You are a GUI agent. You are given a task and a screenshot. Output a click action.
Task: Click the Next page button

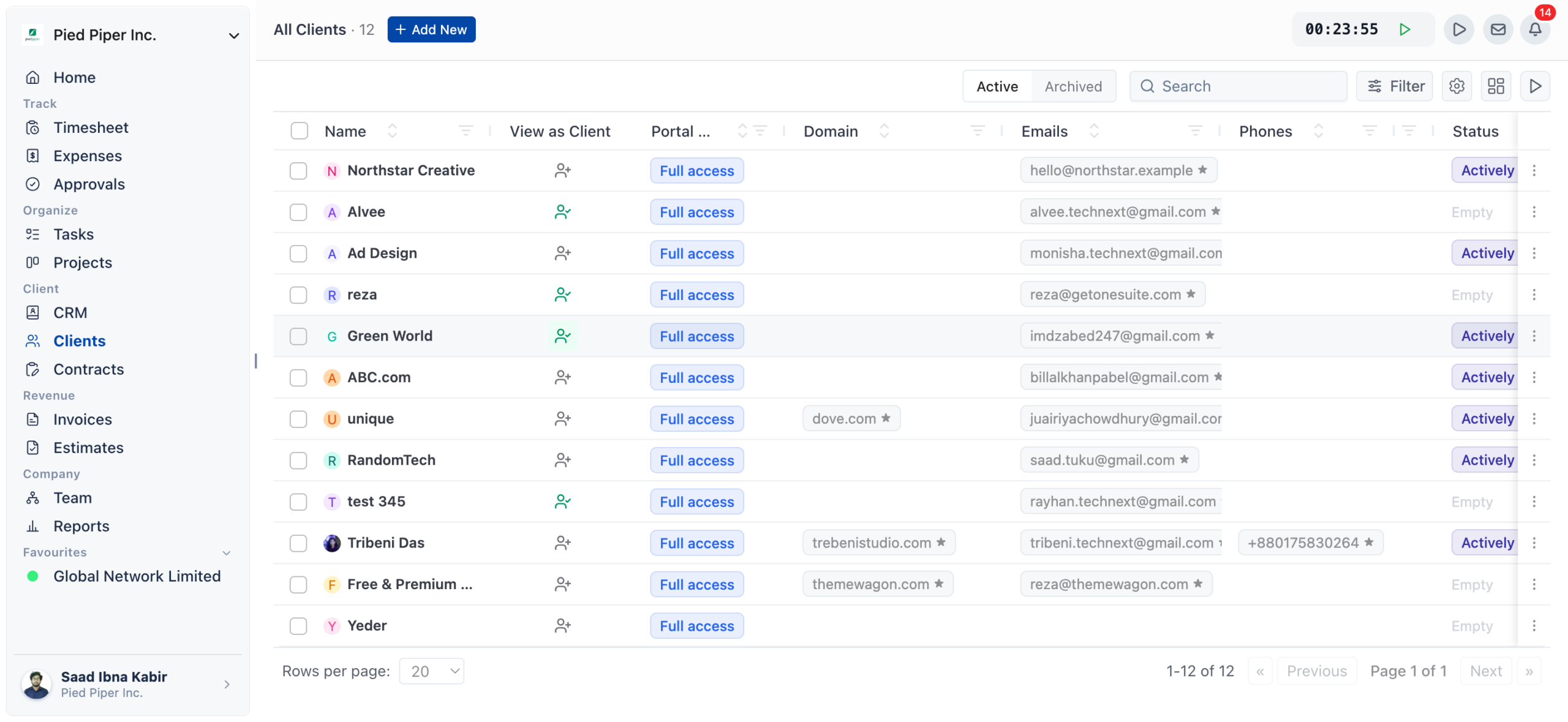[x=1486, y=671]
